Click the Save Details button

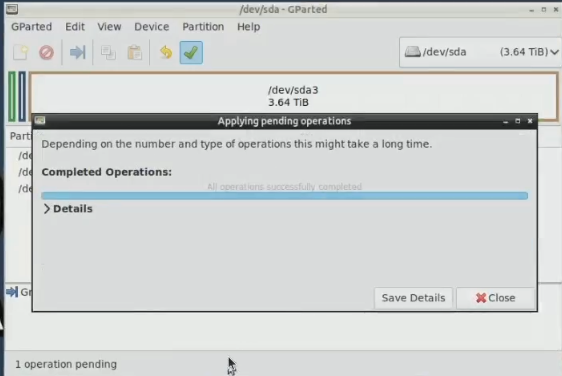[413, 298]
